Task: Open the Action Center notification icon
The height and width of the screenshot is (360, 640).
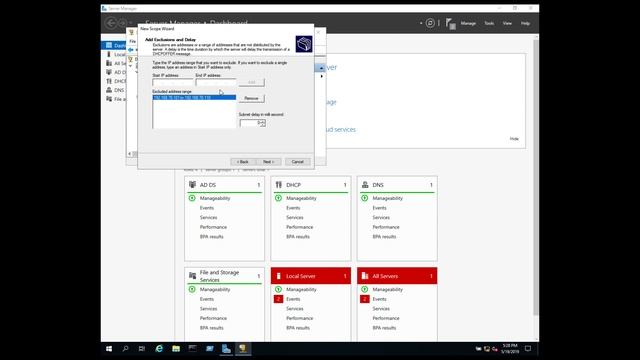Action: (x=528, y=349)
